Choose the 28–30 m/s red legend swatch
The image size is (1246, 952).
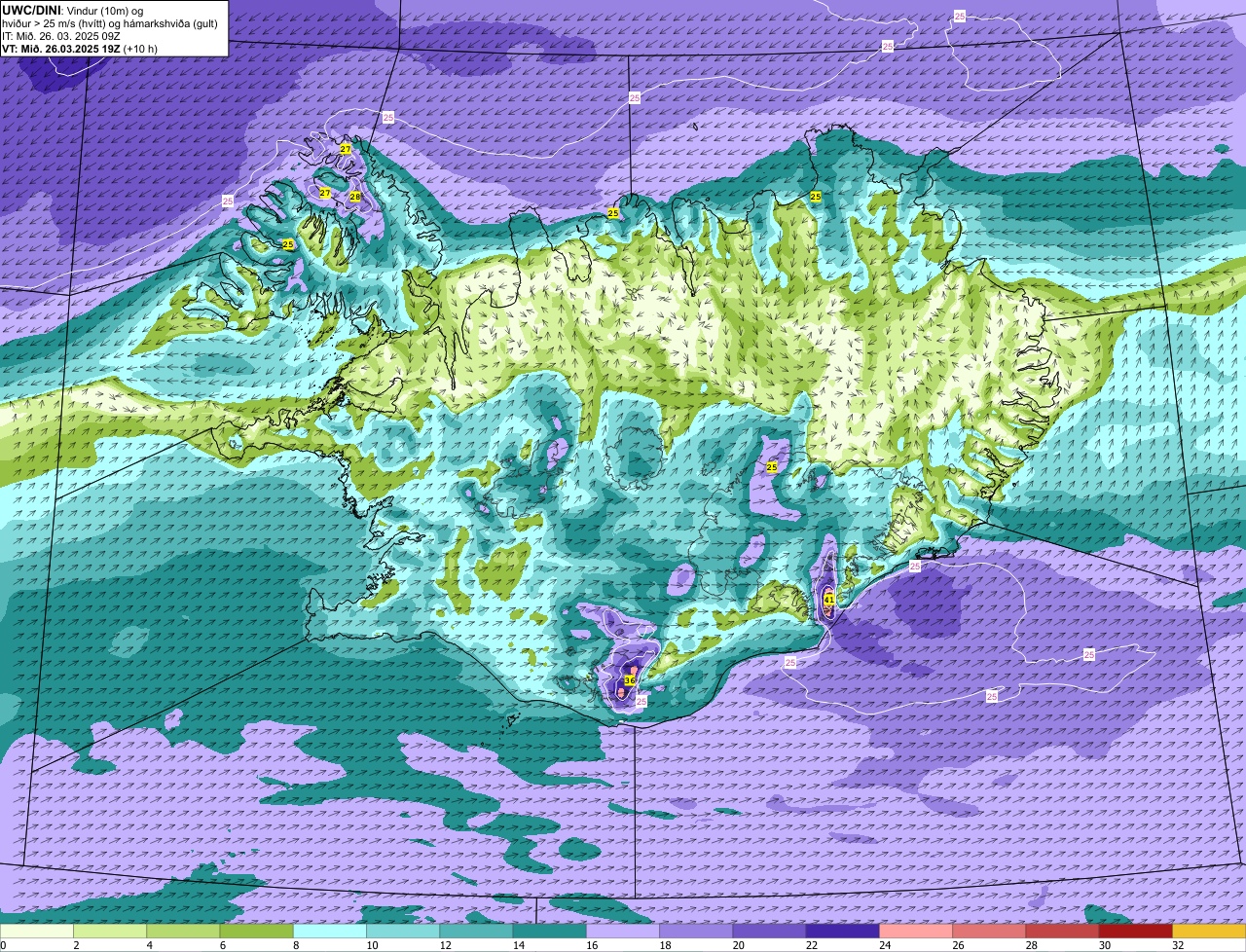pyautogui.click(x=1063, y=932)
